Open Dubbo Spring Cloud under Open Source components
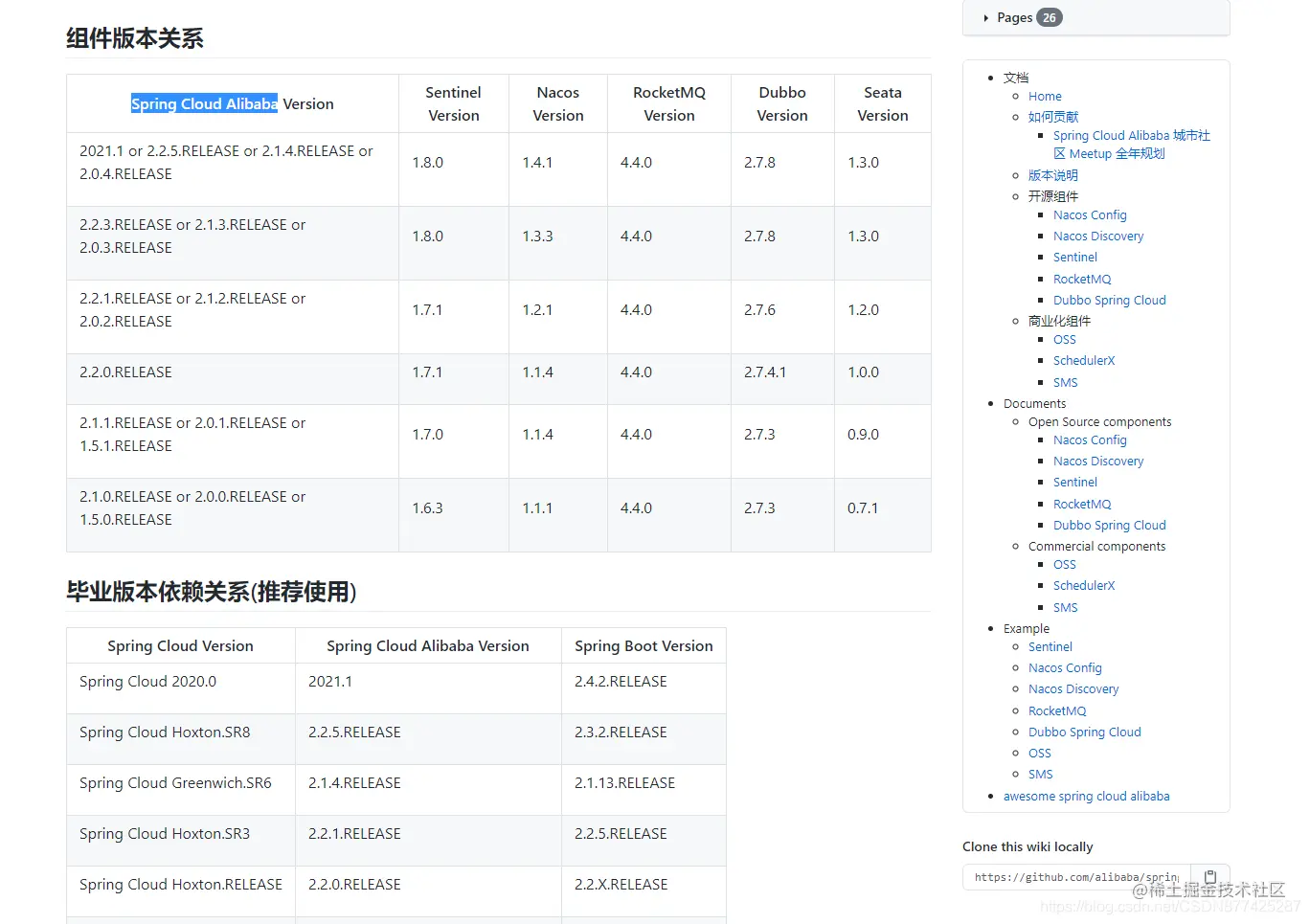Screen dimensions: 1310x924 click(1110, 526)
